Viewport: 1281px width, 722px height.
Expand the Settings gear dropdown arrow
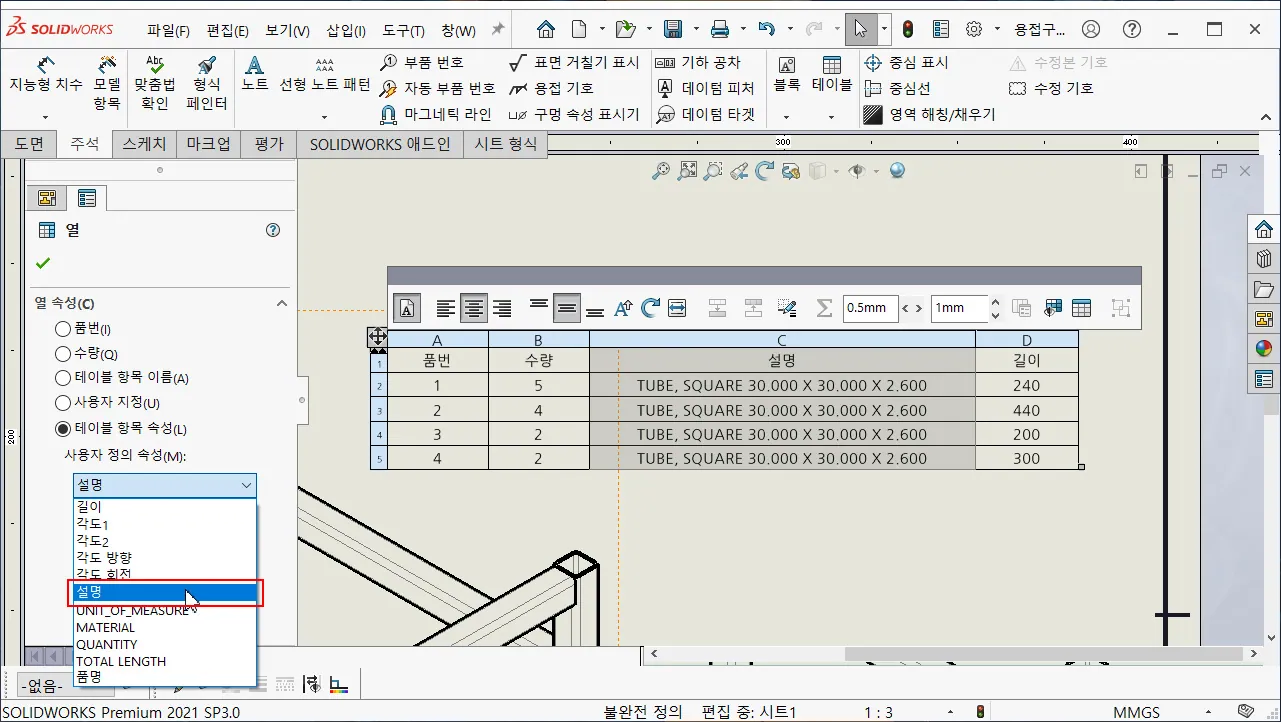pyautogui.click(x=997, y=29)
